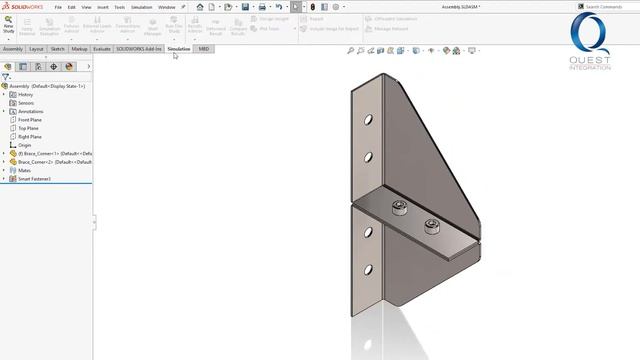Viewport: 640px width, 360px height.
Task: Expand the History tree node
Action: click(4, 95)
